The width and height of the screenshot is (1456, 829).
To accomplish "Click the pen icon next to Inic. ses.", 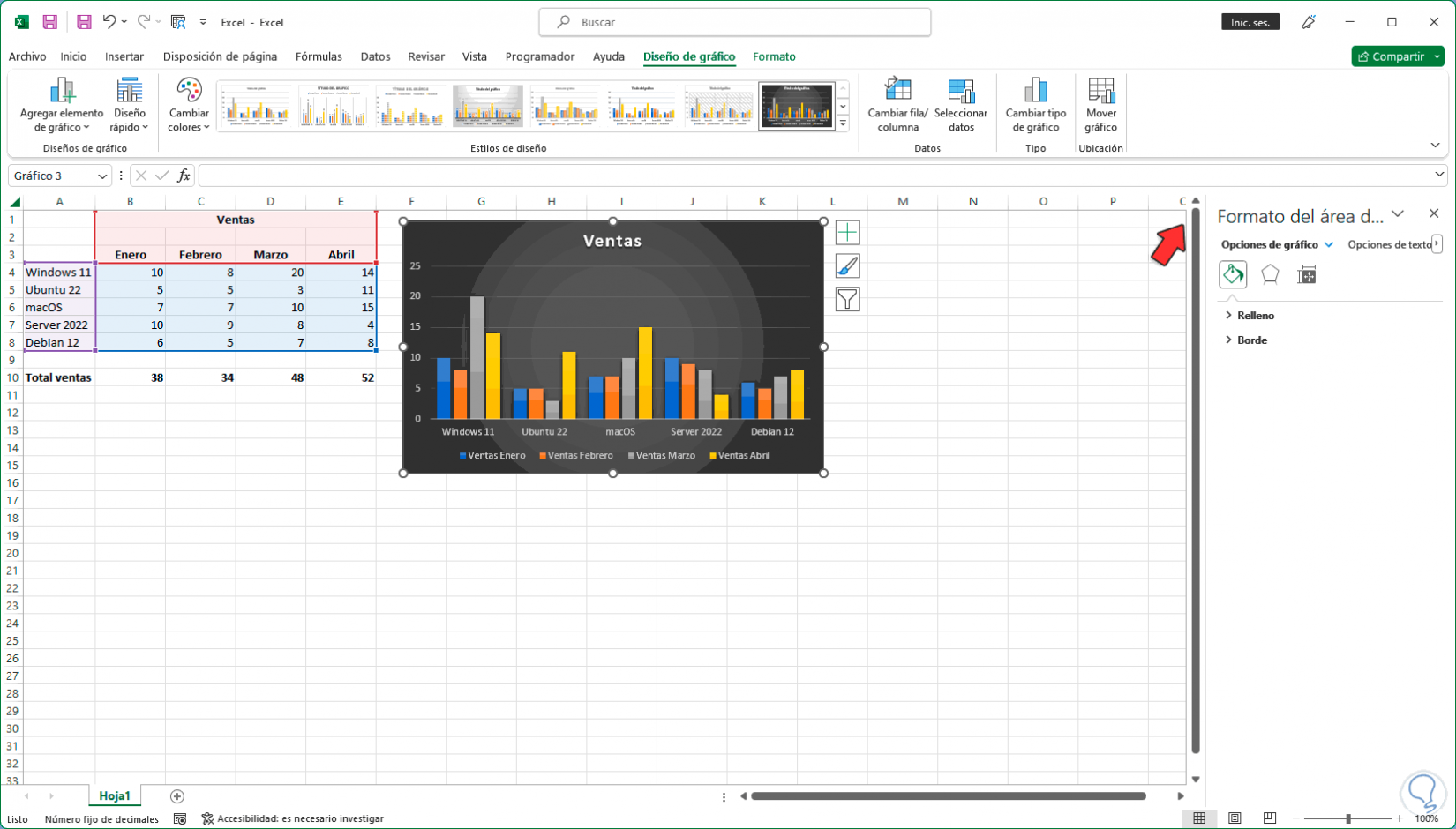I will pyautogui.click(x=1309, y=22).
